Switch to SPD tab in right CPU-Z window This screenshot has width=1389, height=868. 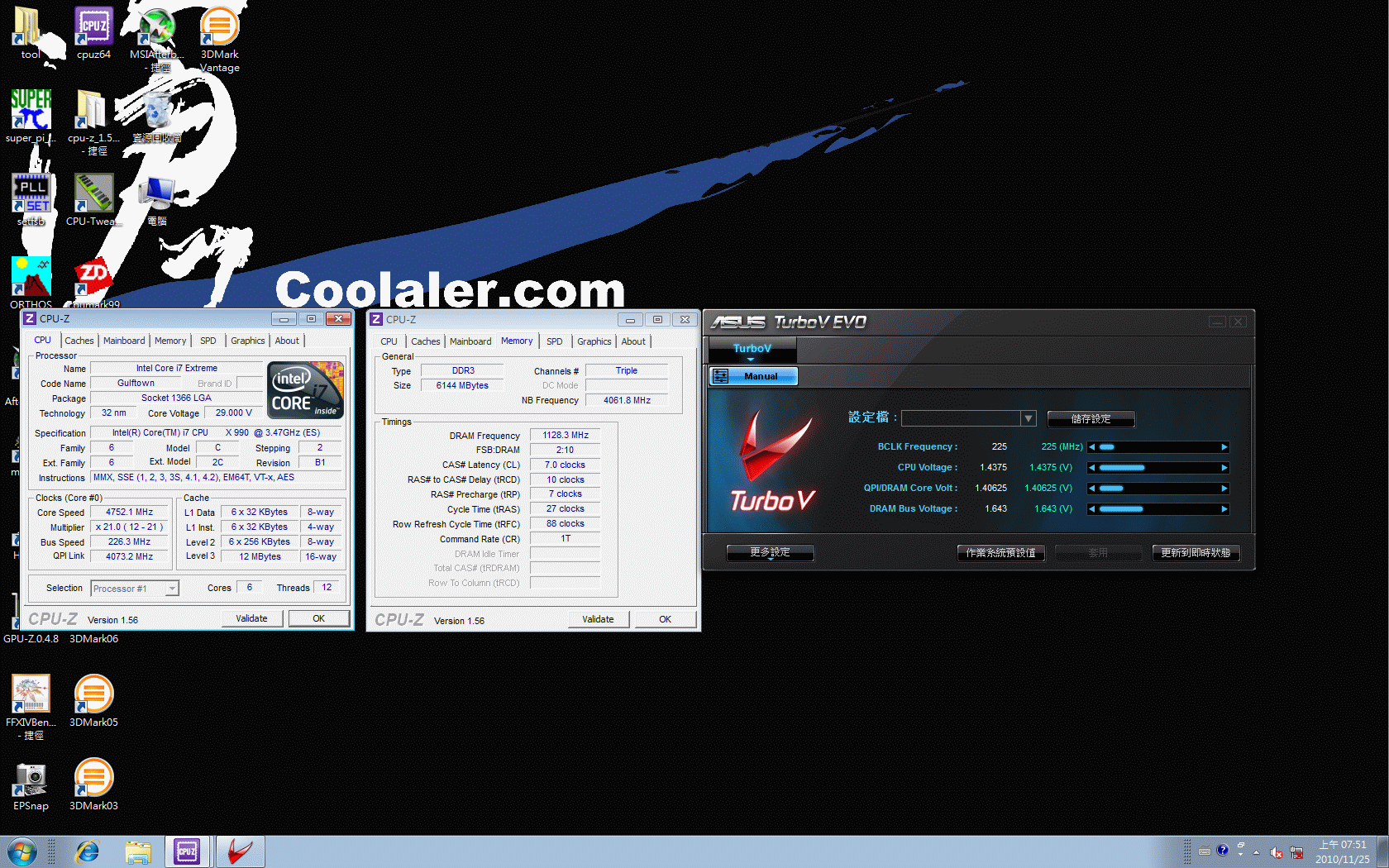(x=555, y=341)
